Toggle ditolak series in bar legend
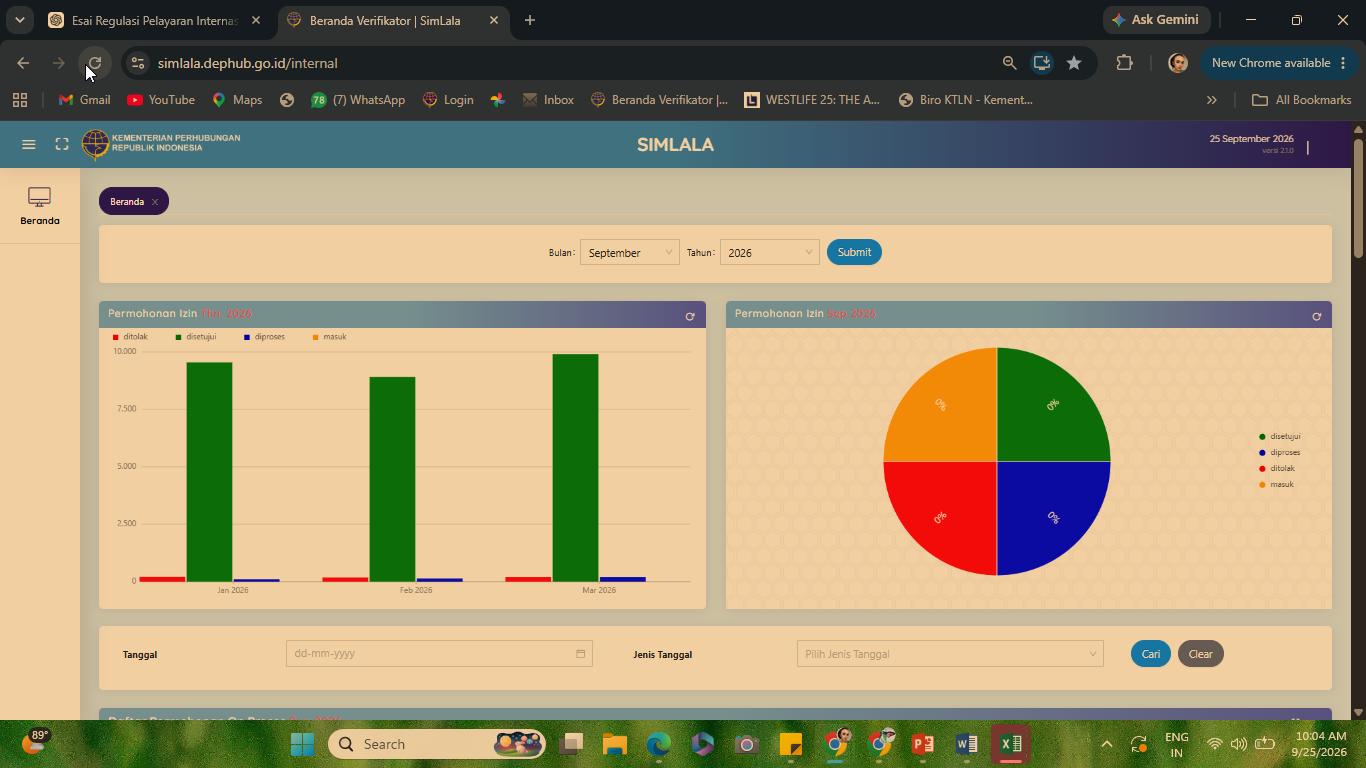1366x768 pixels. (x=130, y=337)
